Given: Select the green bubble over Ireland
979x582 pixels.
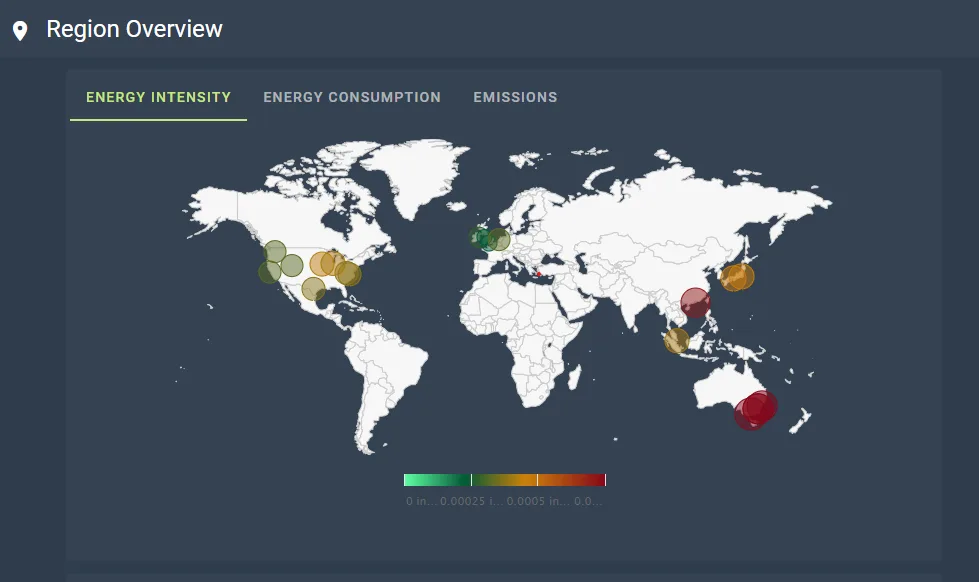Looking at the screenshot, I should pyautogui.click(x=480, y=237).
